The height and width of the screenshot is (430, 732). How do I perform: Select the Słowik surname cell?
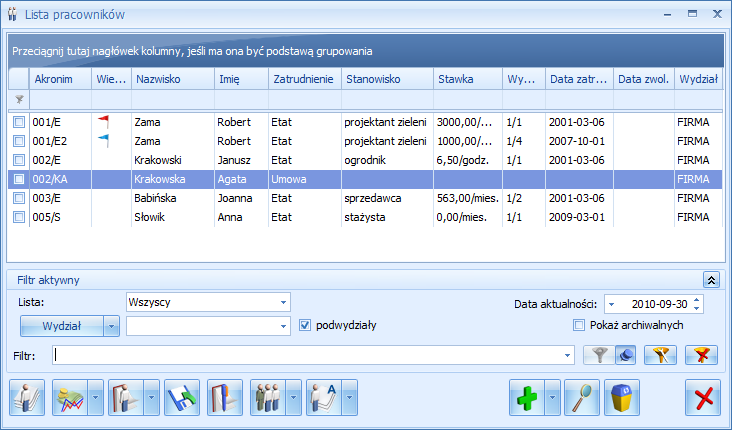click(x=173, y=217)
